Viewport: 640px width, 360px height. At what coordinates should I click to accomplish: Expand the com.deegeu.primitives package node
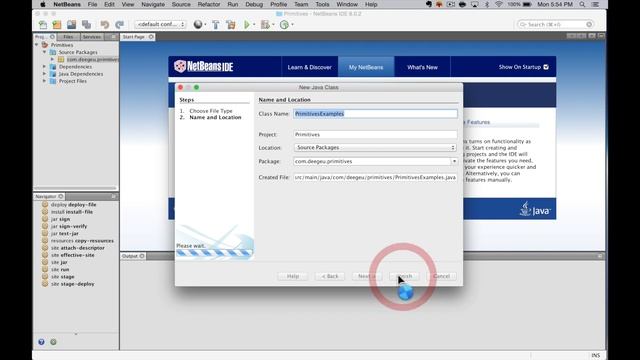click(52, 60)
